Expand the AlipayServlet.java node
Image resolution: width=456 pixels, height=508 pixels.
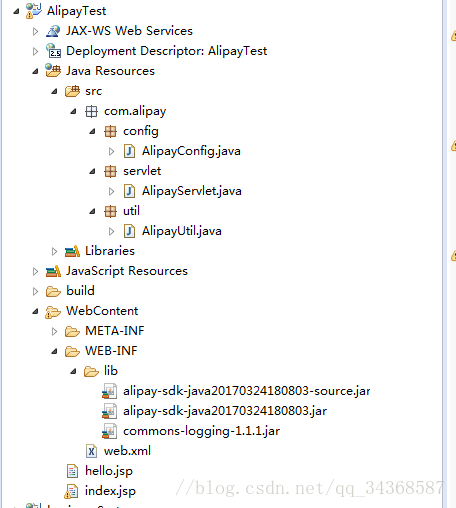click(111, 191)
